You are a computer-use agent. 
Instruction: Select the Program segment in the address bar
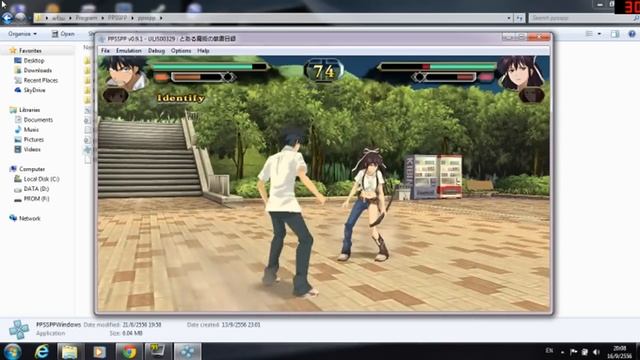[86, 18]
